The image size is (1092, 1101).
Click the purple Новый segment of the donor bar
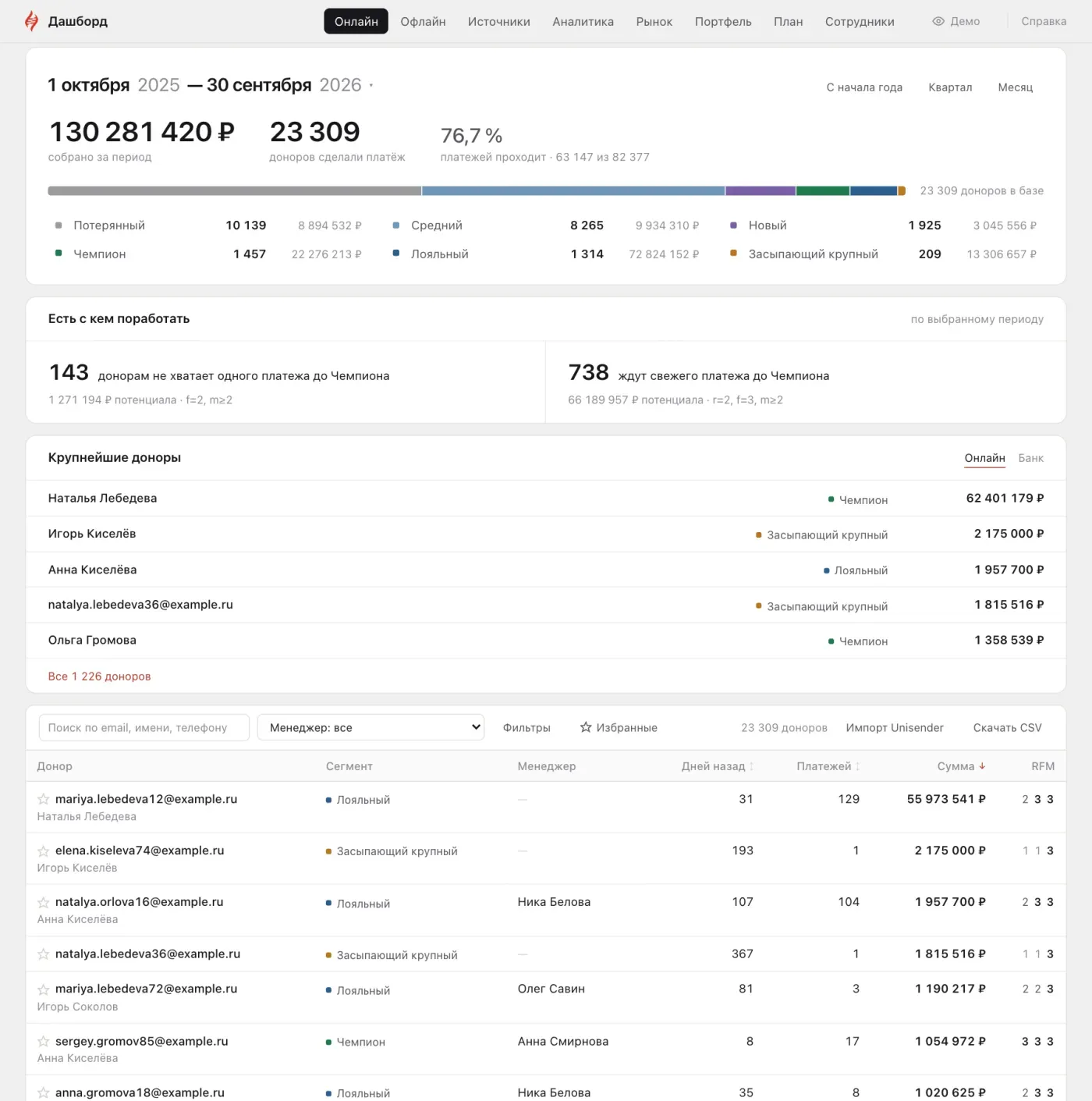click(x=760, y=190)
